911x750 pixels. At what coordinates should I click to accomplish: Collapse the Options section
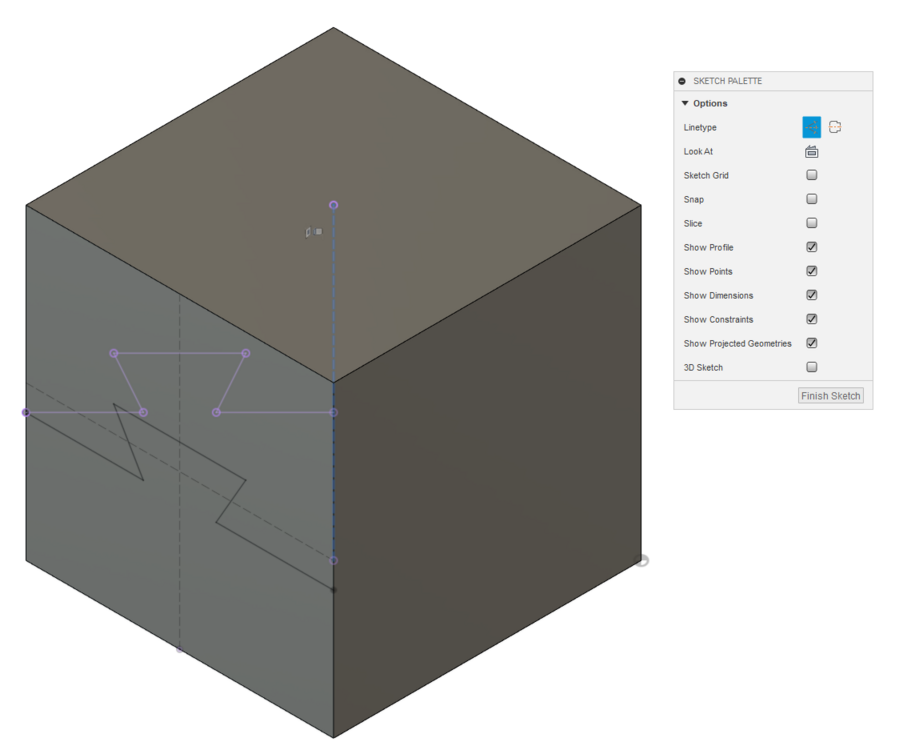tap(685, 103)
